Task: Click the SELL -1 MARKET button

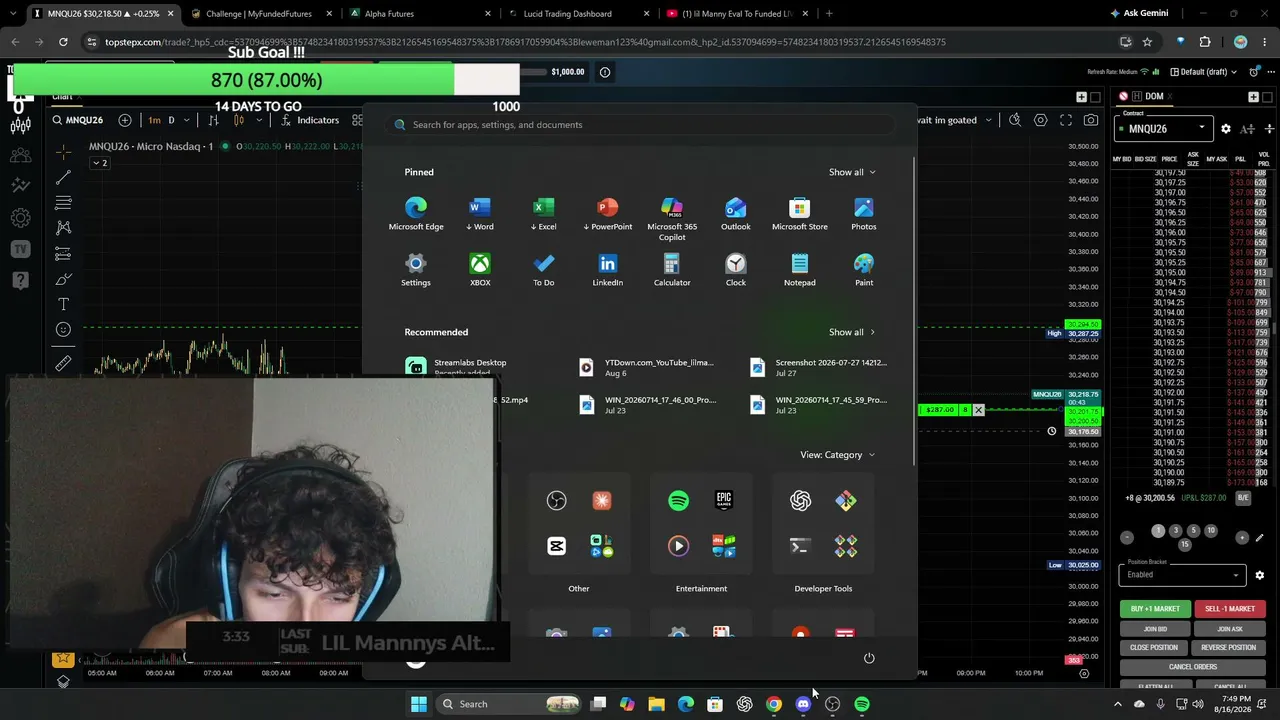Action: [1230, 609]
